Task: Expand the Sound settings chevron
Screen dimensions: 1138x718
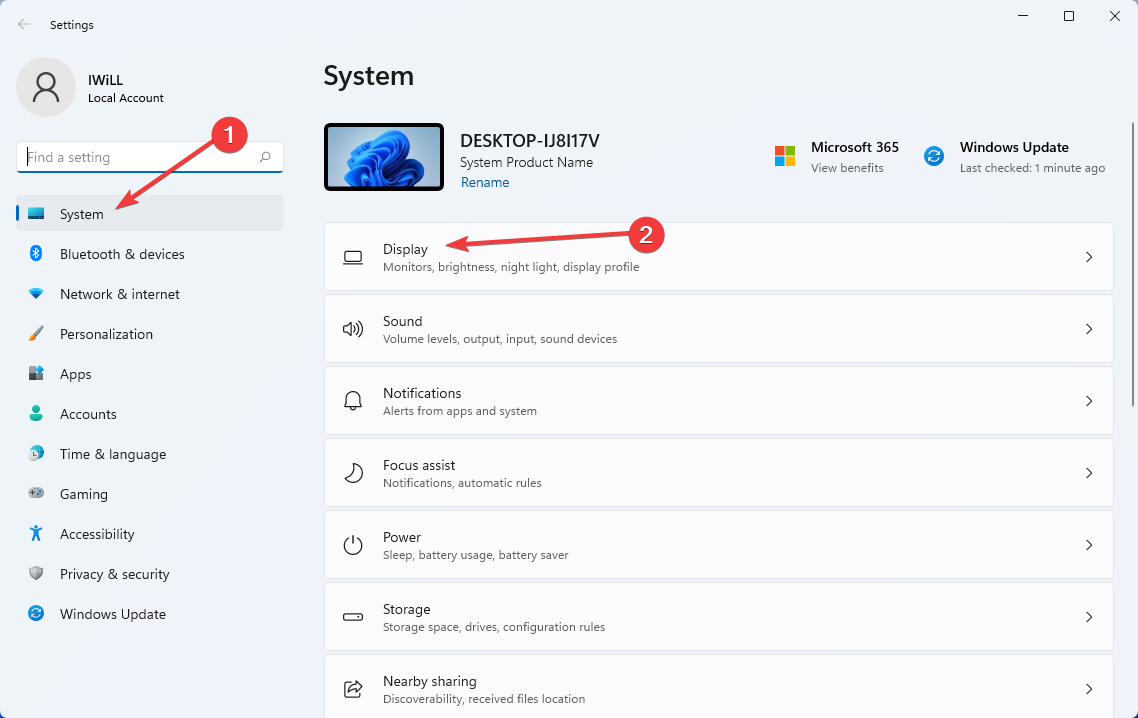Action: tap(1089, 329)
